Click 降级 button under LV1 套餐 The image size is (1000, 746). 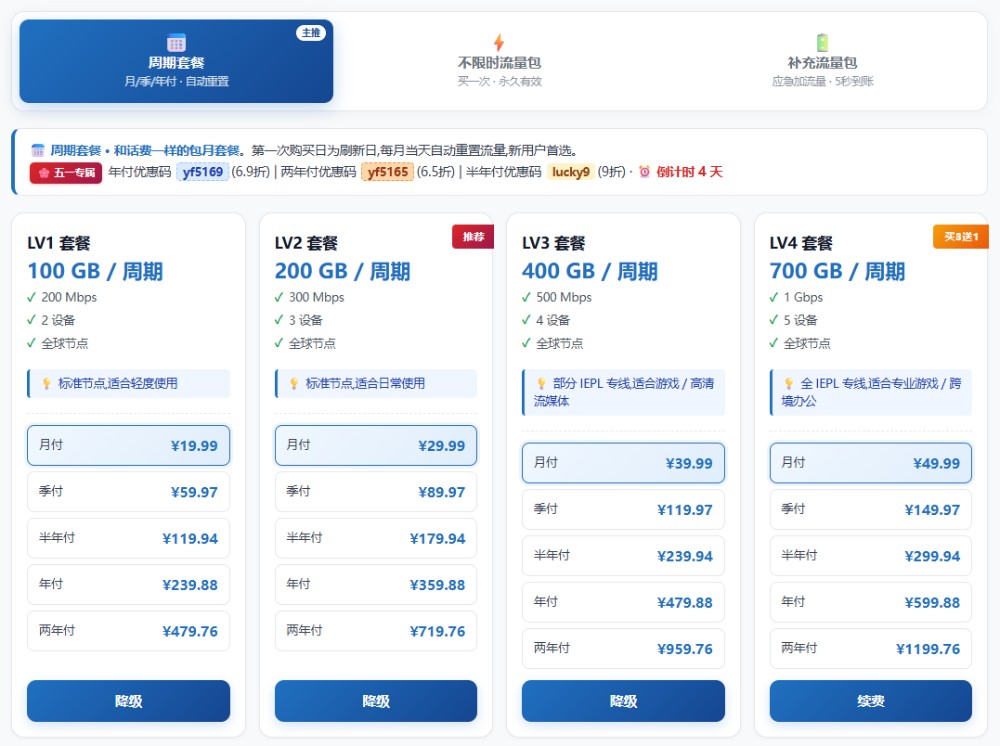pyautogui.click(x=128, y=701)
